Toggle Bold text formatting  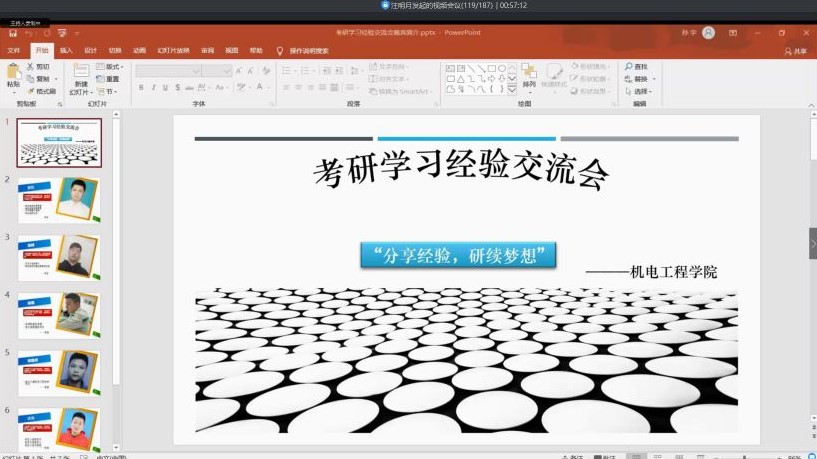[x=141, y=88]
